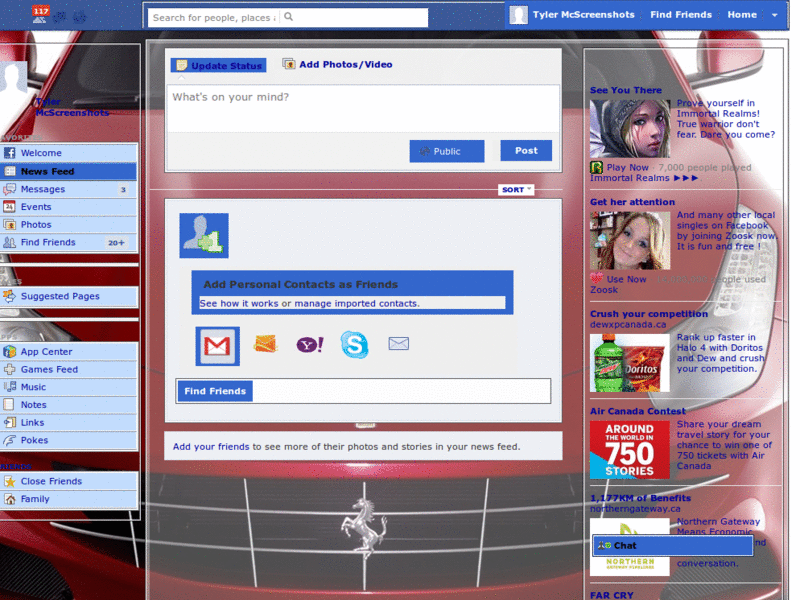Click the Family house icon
The height and width of the screenshot is (600, 800).
click(9, 499)
